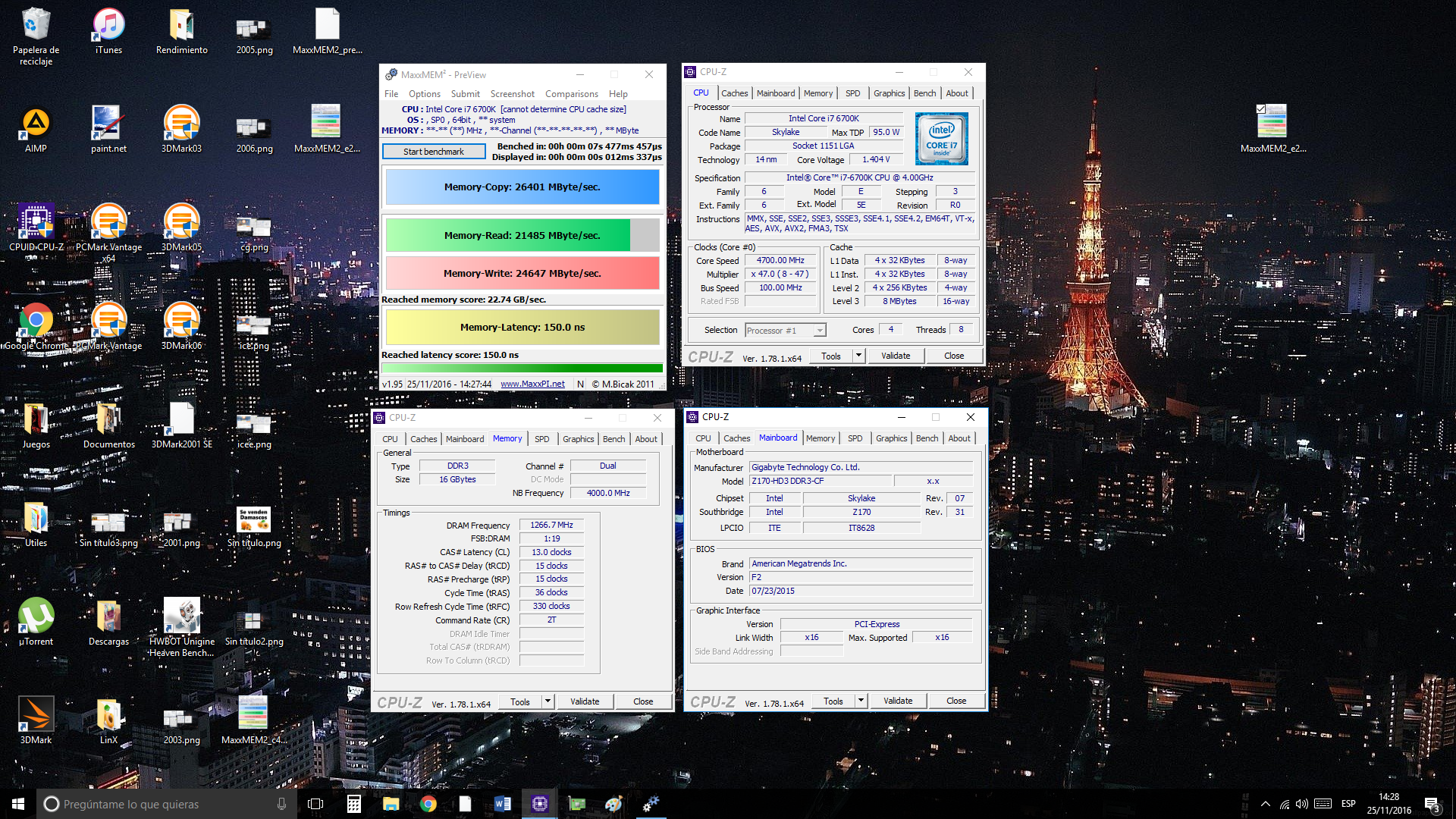Open the notification center icon
1456x819 pixels.
click(x=1432, y=804)
